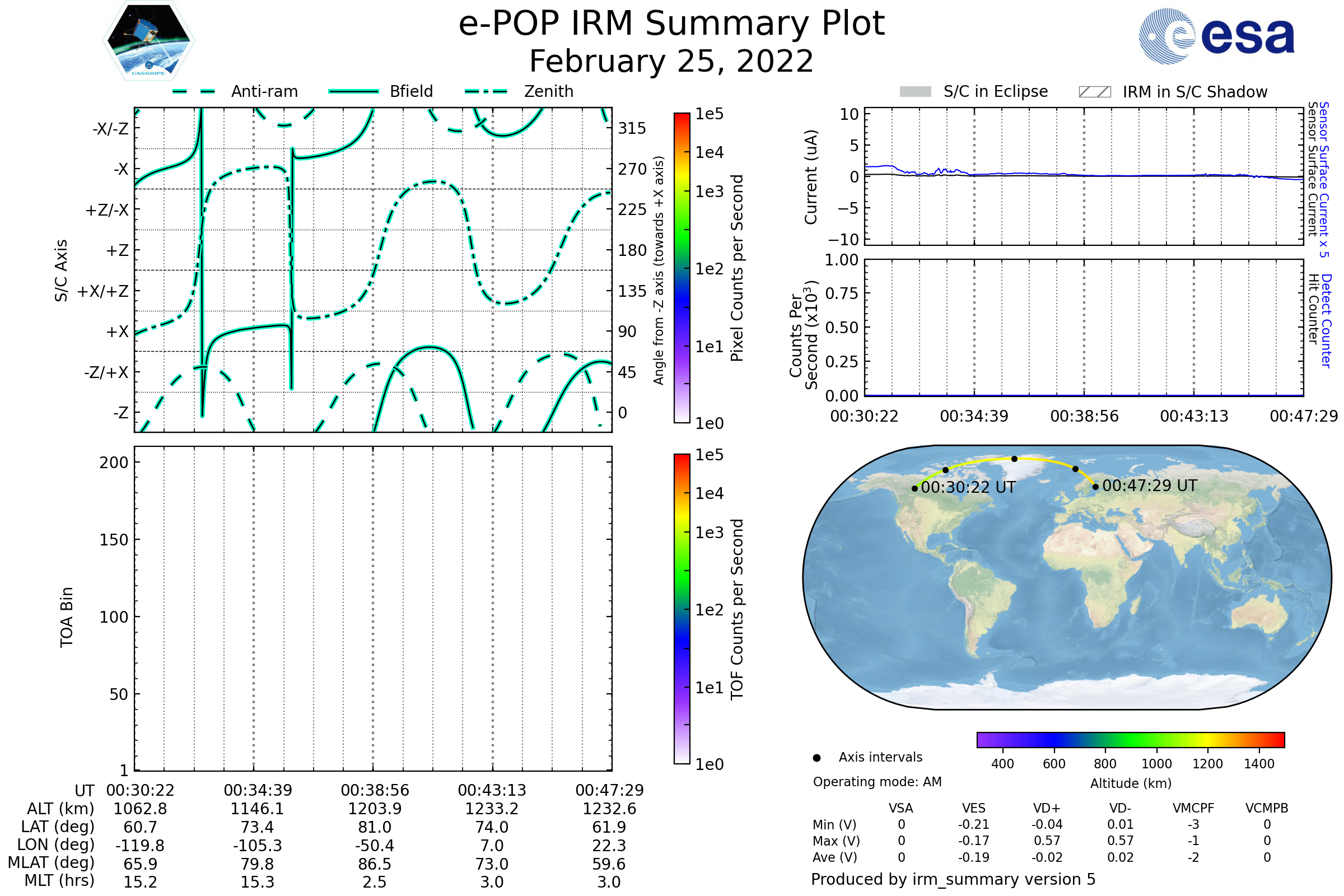
Task: Click the Operating mode: AM text
Action: click(x=877, y=782)
